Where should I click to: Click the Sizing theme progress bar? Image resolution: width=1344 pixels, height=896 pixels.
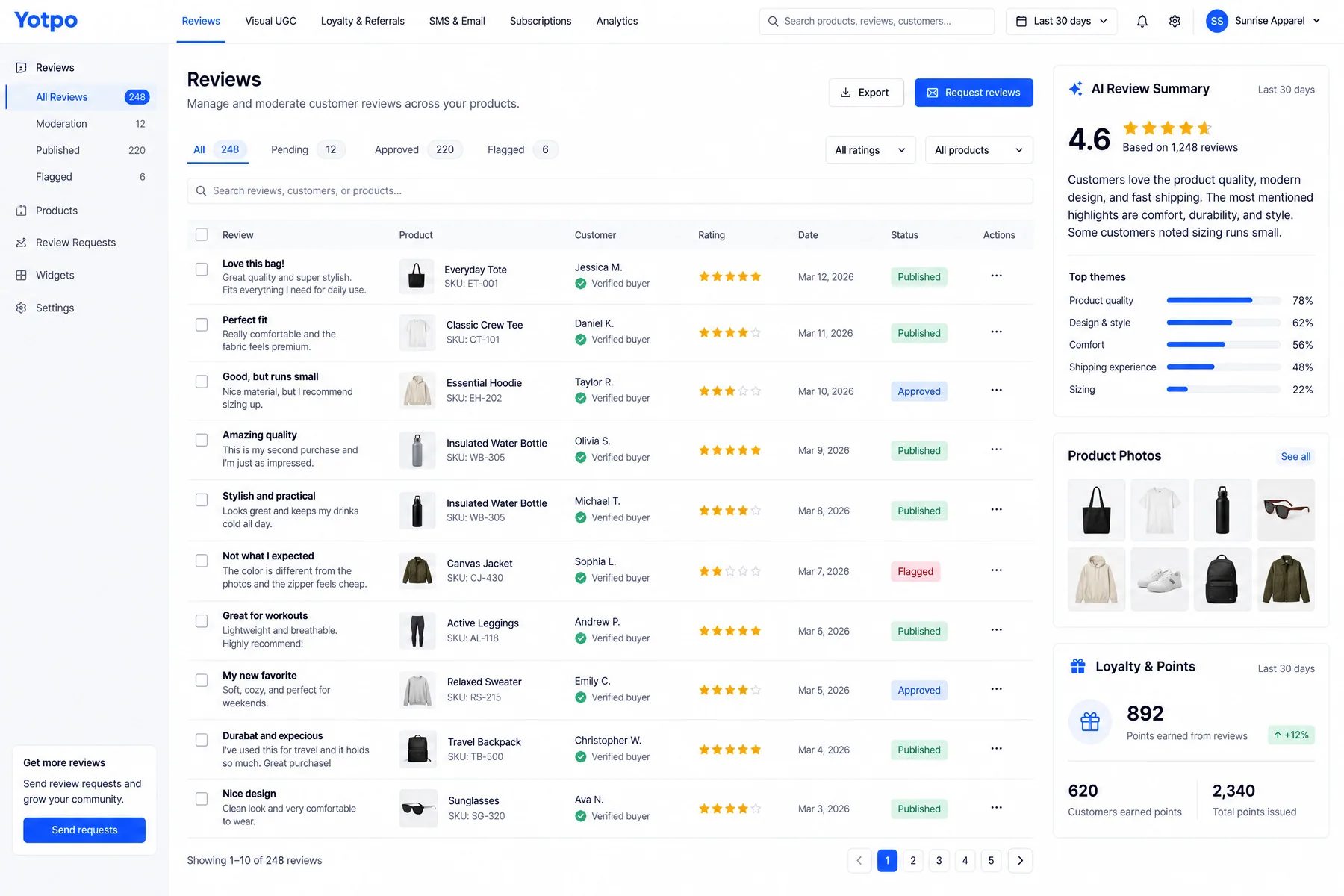click(x=1223, y=390)
